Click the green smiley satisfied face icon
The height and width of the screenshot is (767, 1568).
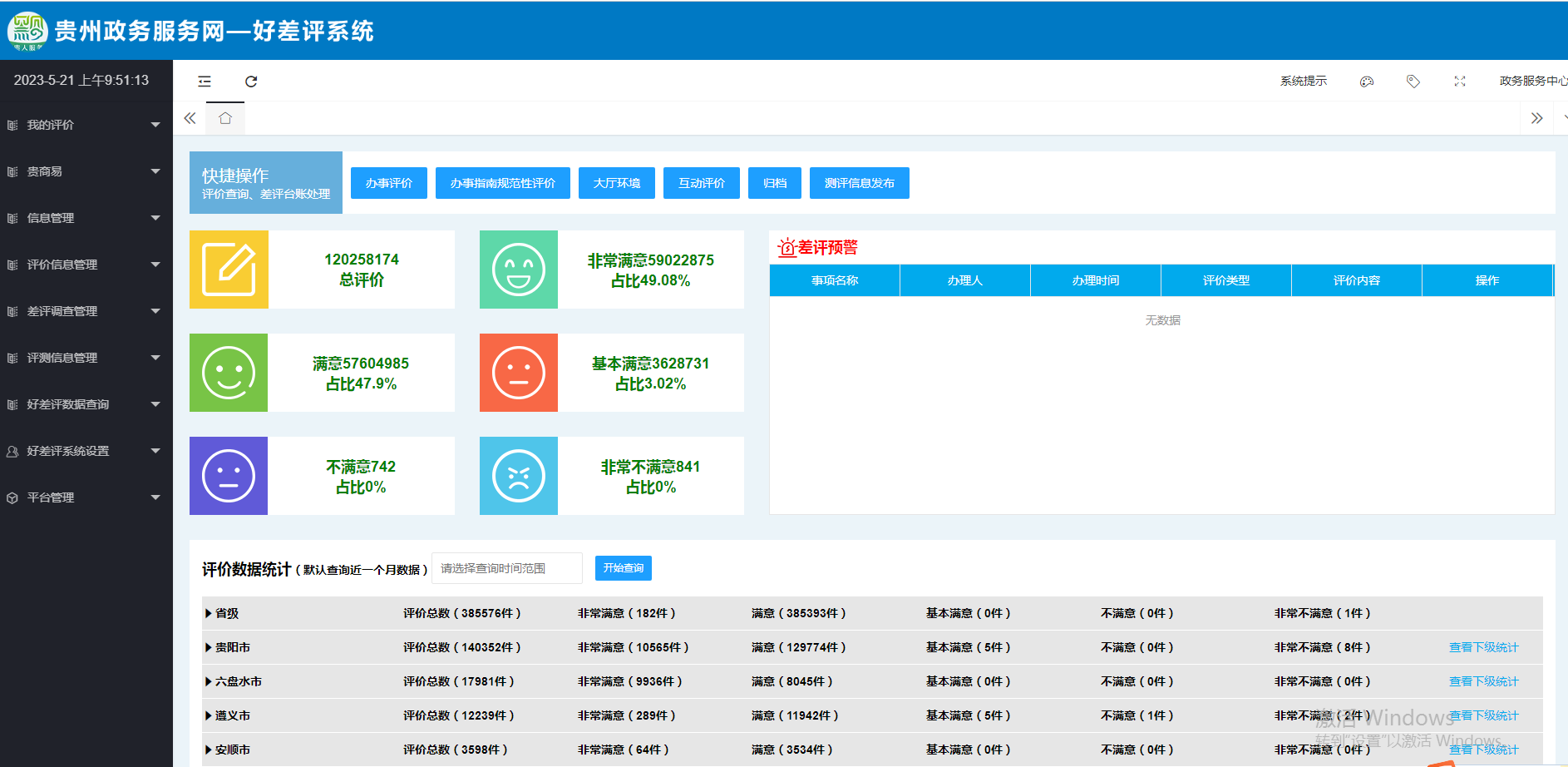[x=229, y=373]
